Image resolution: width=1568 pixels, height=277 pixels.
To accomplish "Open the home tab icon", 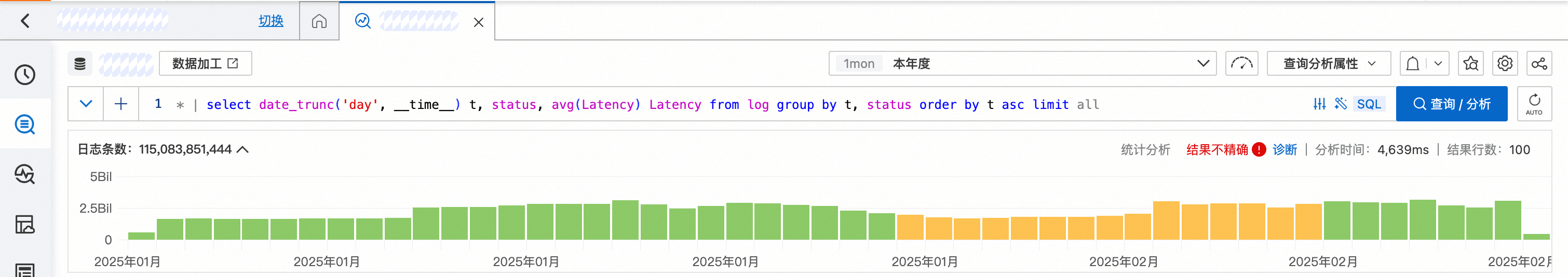I will click(x=319, y=22).
